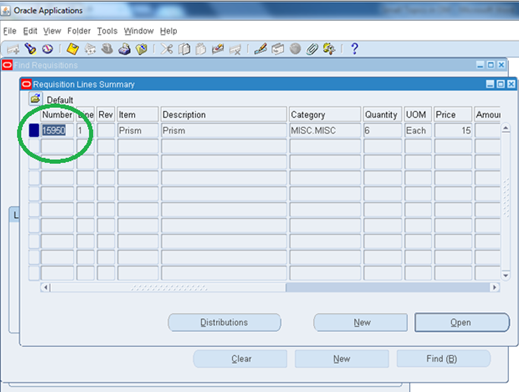The image size is (519, 392).
Task: Close the Find Requisitions window
Action: pos(501,65)
